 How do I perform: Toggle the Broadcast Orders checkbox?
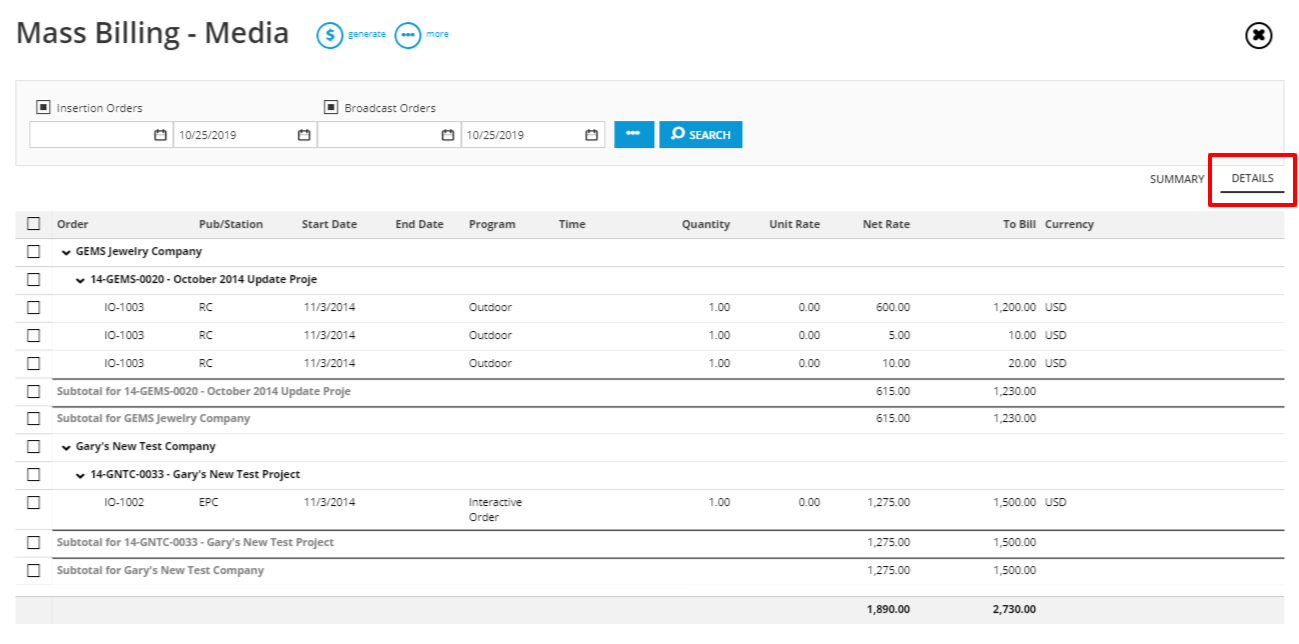[331, 107]
